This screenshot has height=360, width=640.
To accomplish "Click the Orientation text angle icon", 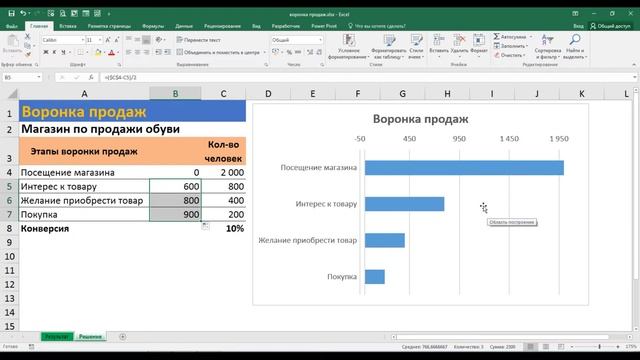I will [159, 40].
